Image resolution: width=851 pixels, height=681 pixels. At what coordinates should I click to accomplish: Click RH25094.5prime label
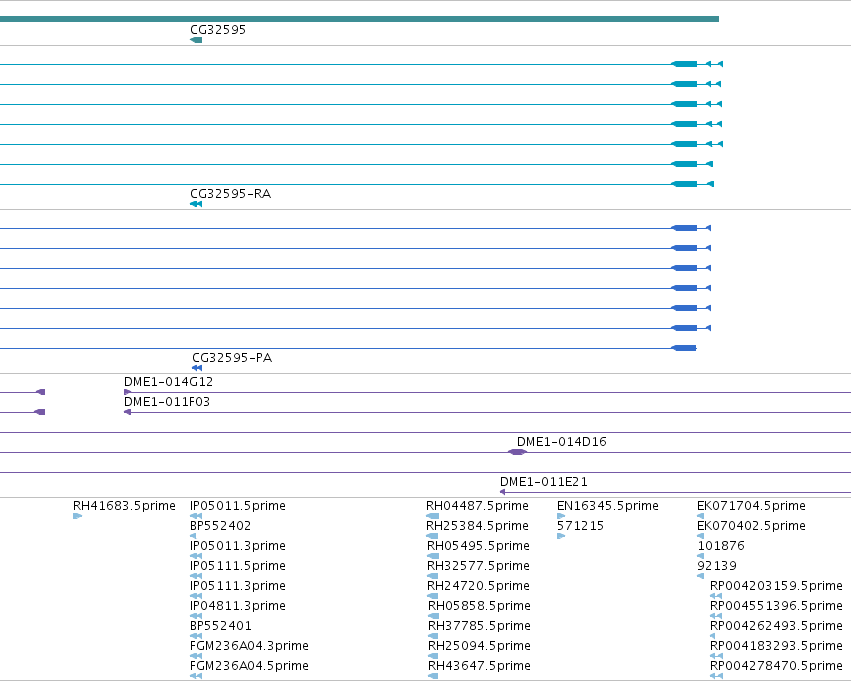(x=479, y=646)
